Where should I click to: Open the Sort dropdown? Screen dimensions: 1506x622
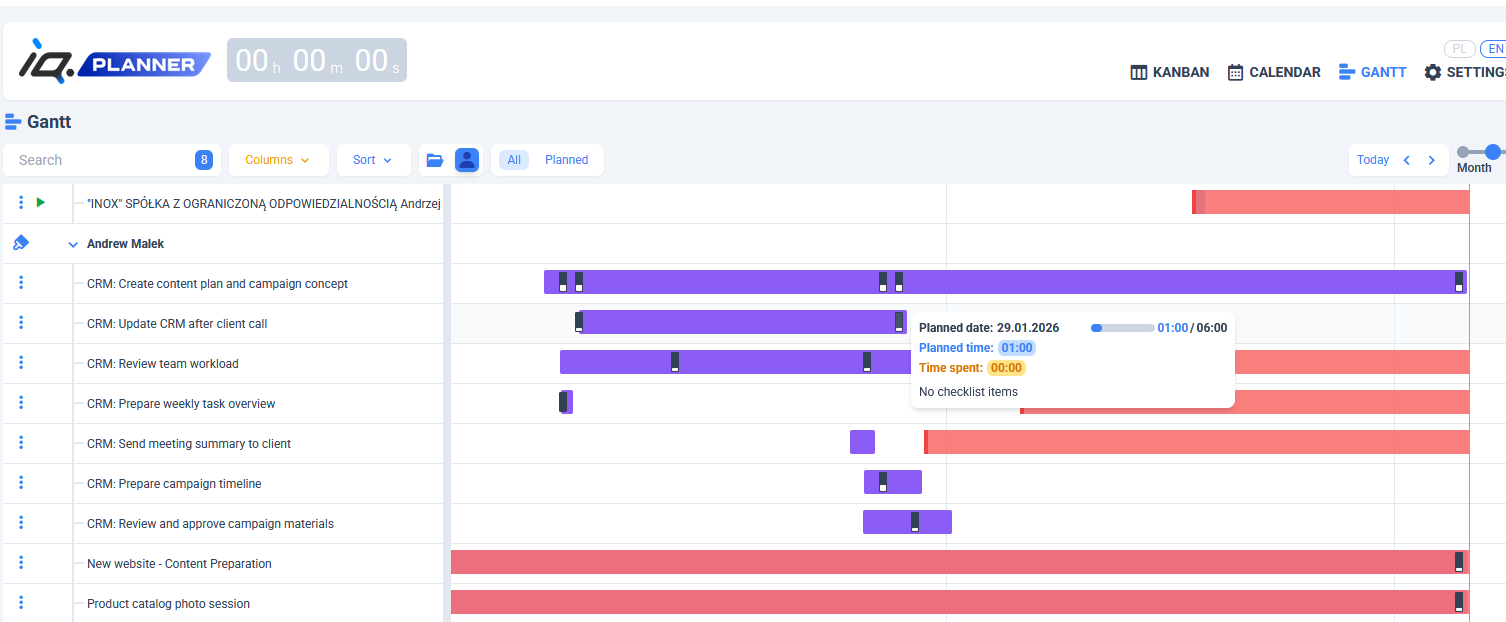[373, 160]
